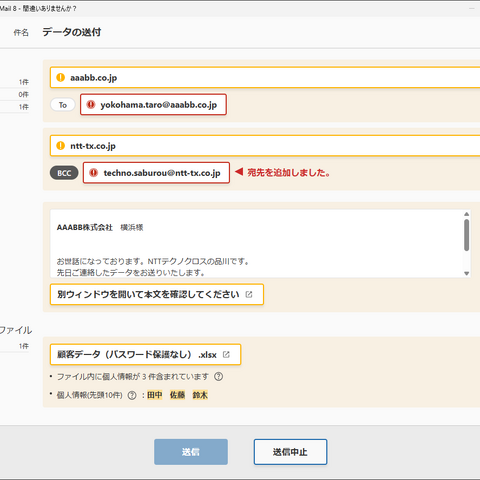Confirm the ntt-tx.co.jp domain box
The image size is (480, 480).
(265, 146)
